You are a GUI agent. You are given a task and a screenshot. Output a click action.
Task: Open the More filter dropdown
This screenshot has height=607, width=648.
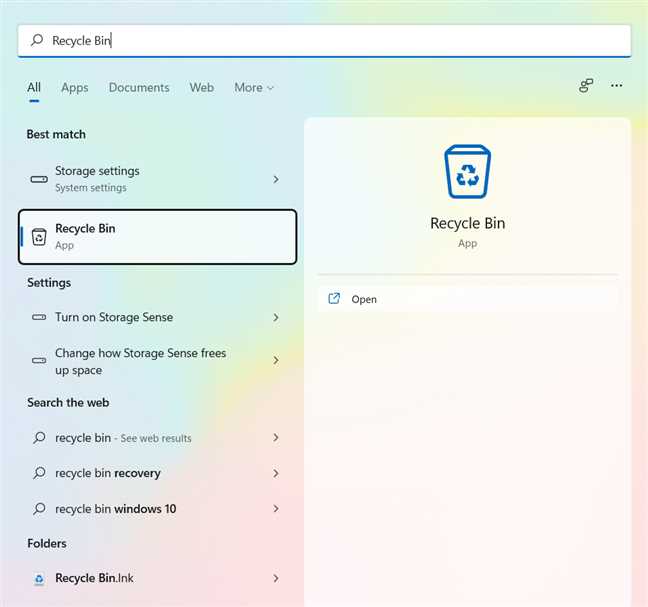click(254, 88)
